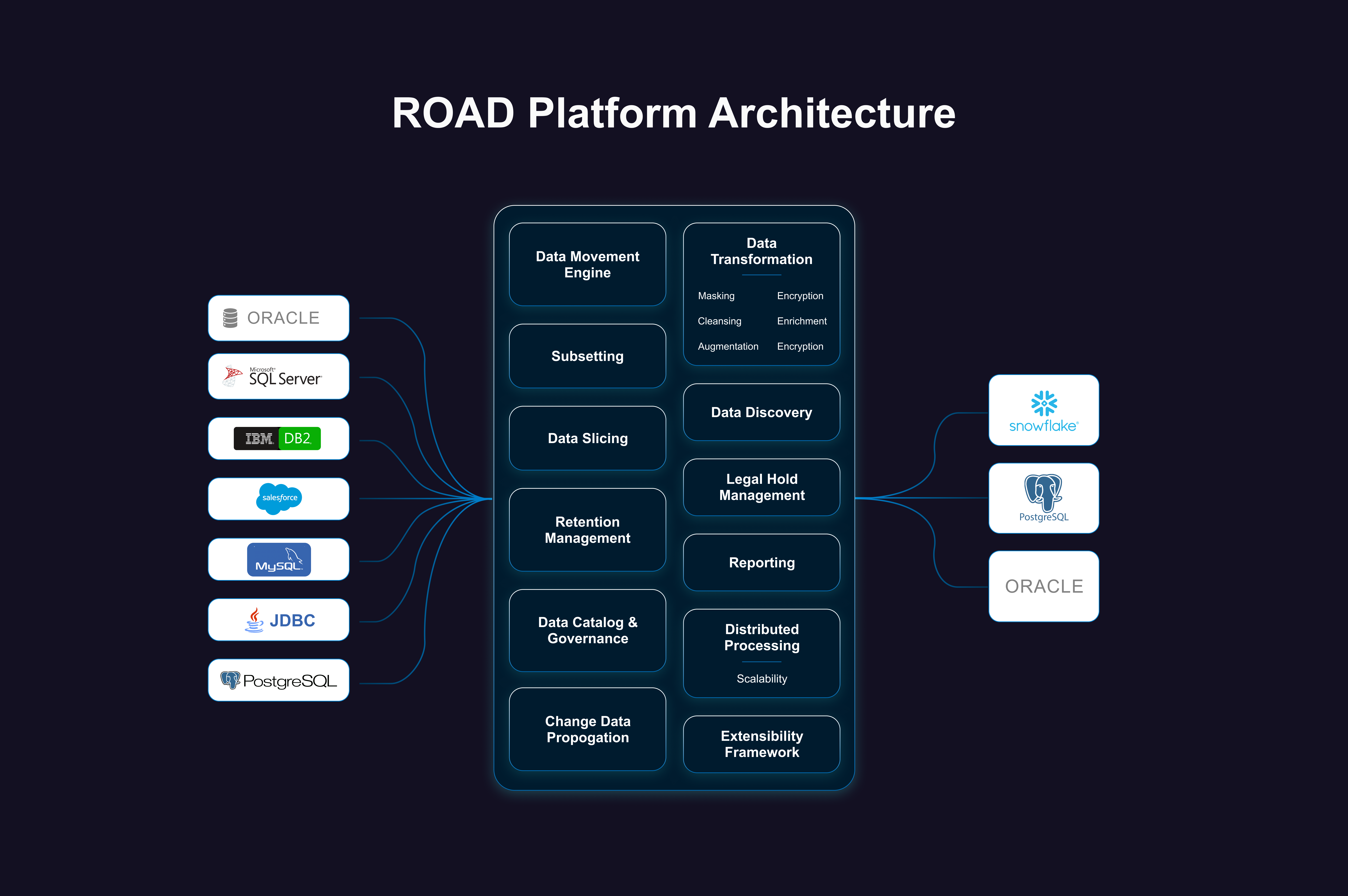This screenshot has height=896, width=1348.
Task: Select the JDBC Java logo
Action: coord(279,620)
